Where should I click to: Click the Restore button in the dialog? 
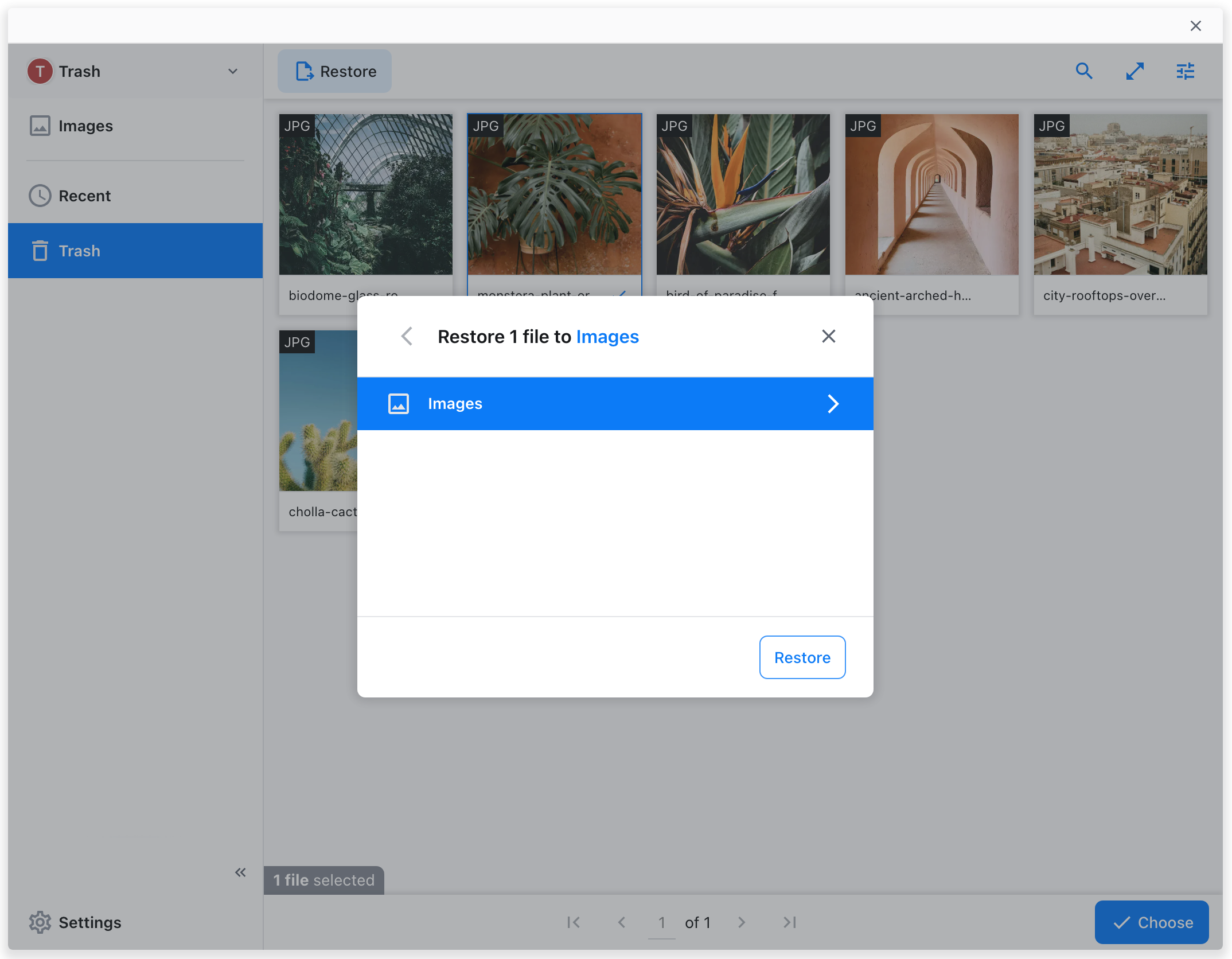pos(802,657)
